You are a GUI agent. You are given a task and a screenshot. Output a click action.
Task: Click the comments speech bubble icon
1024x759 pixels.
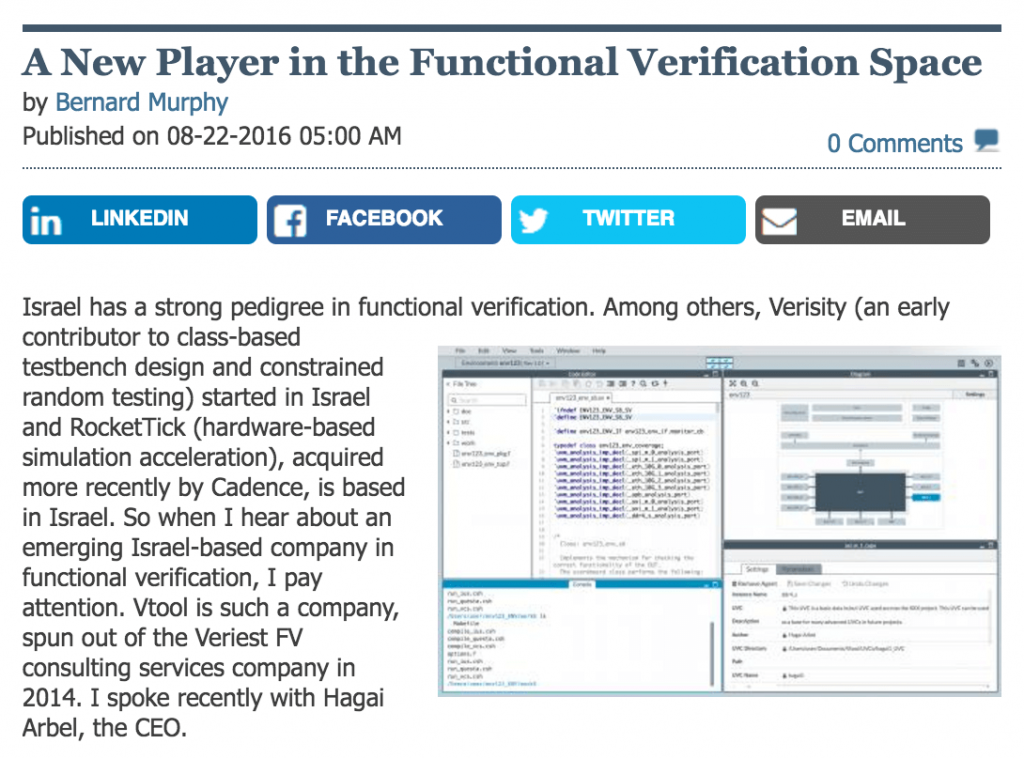point(986,141)
